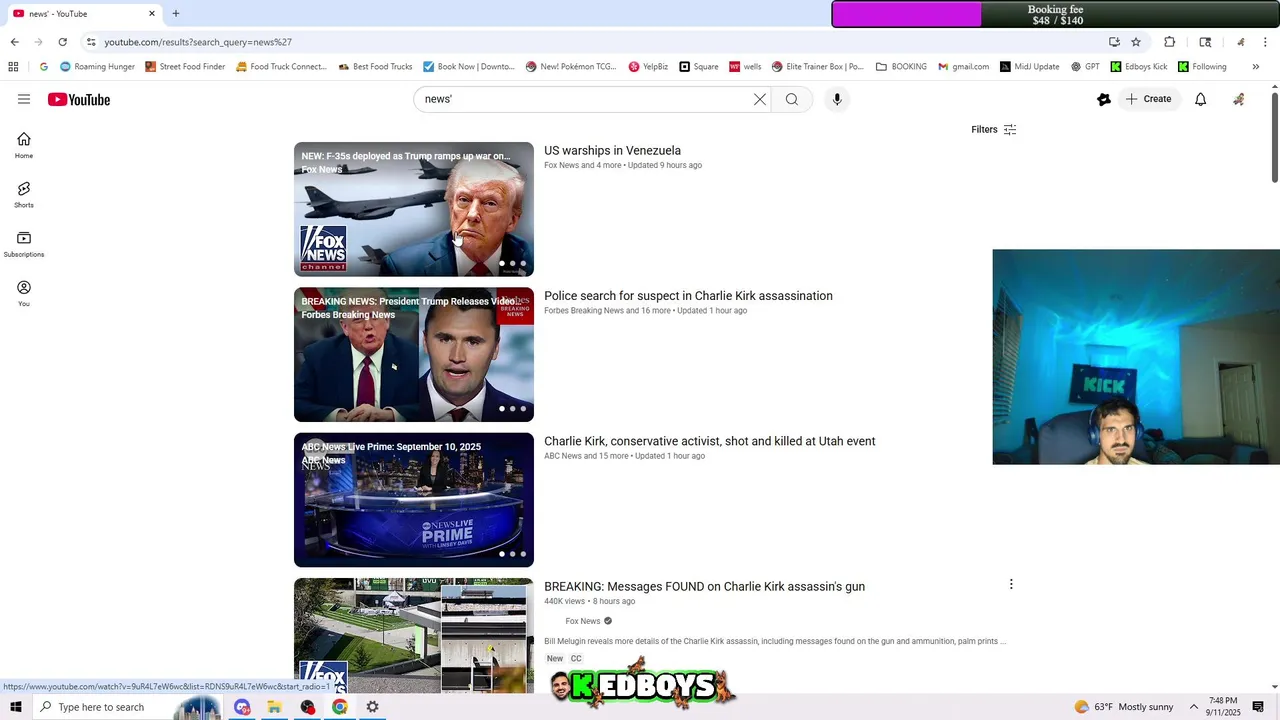
Task: Click the US warships in Venezuela thumbnail
Action: click(414, 209)
